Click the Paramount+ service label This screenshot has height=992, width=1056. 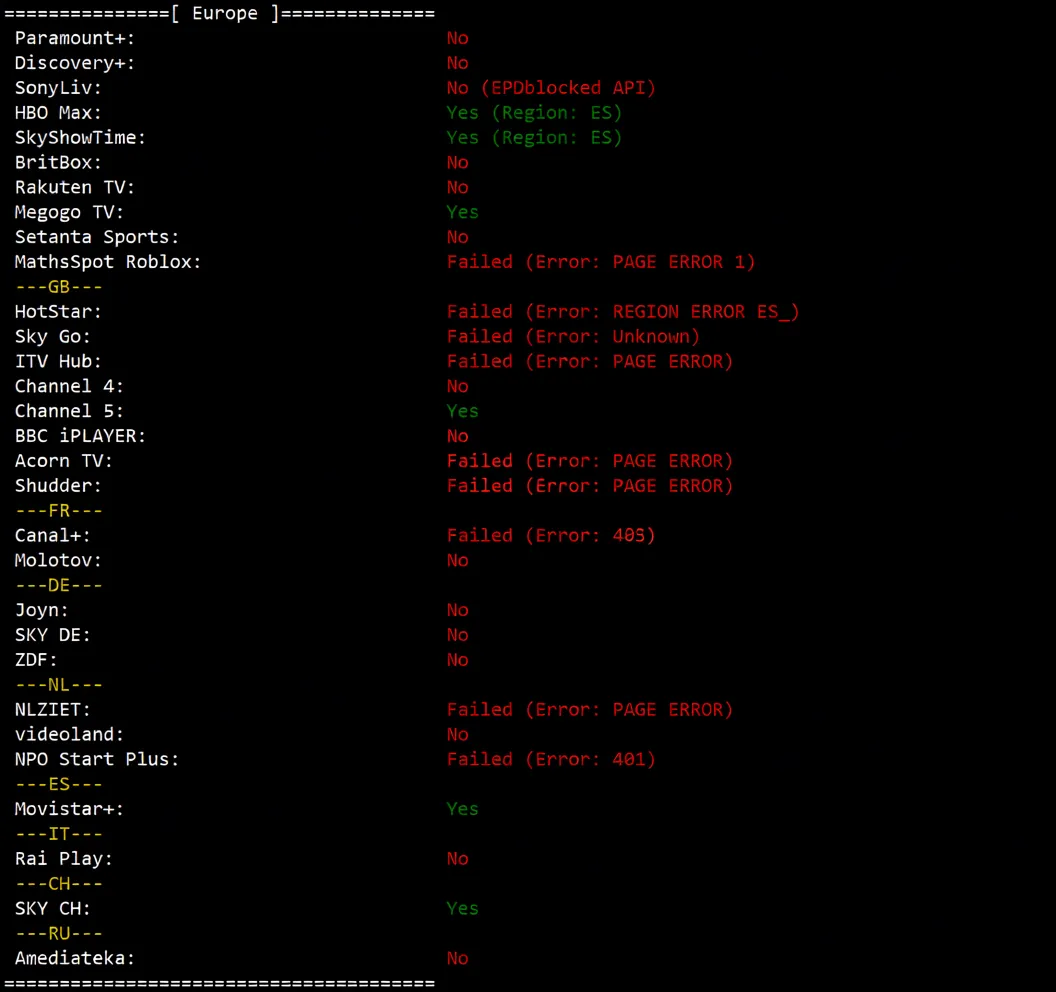pyautogui.click(x=75, y=38)
